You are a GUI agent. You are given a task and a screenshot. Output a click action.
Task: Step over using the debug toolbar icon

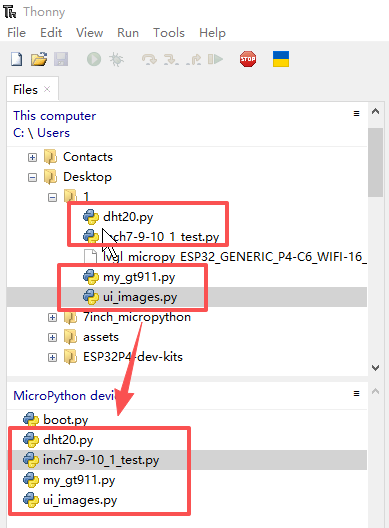point(149,60)
